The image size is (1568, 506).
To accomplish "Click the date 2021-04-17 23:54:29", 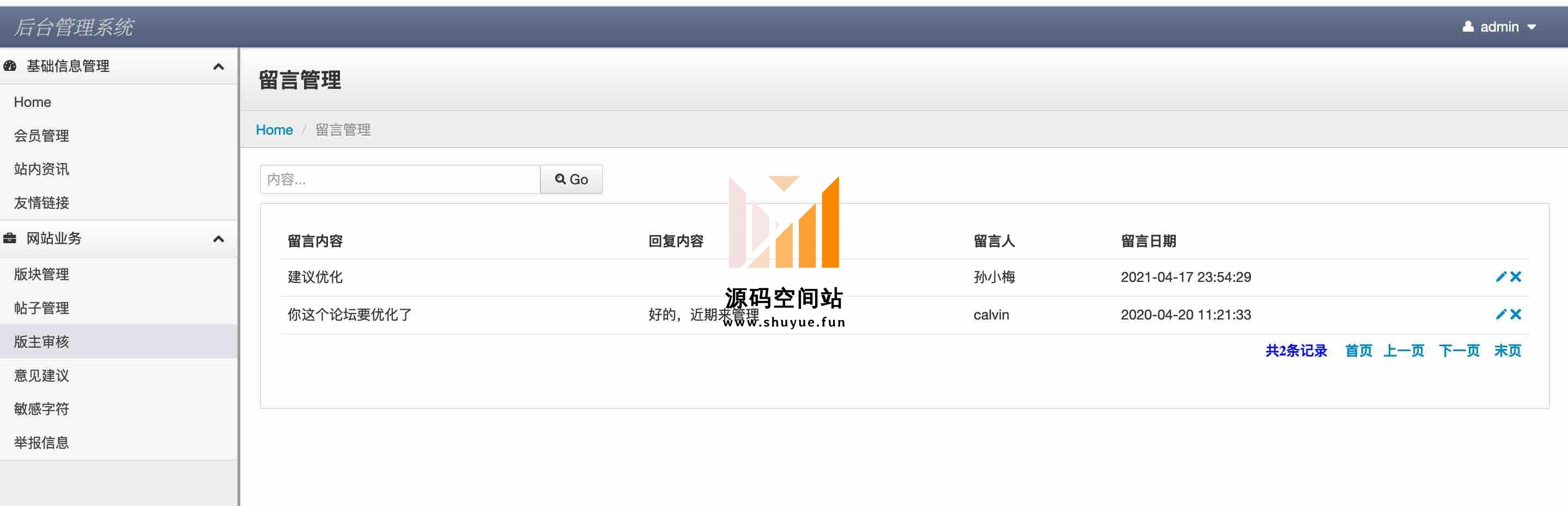I will pyautogui.click(x=1186, y=277).
